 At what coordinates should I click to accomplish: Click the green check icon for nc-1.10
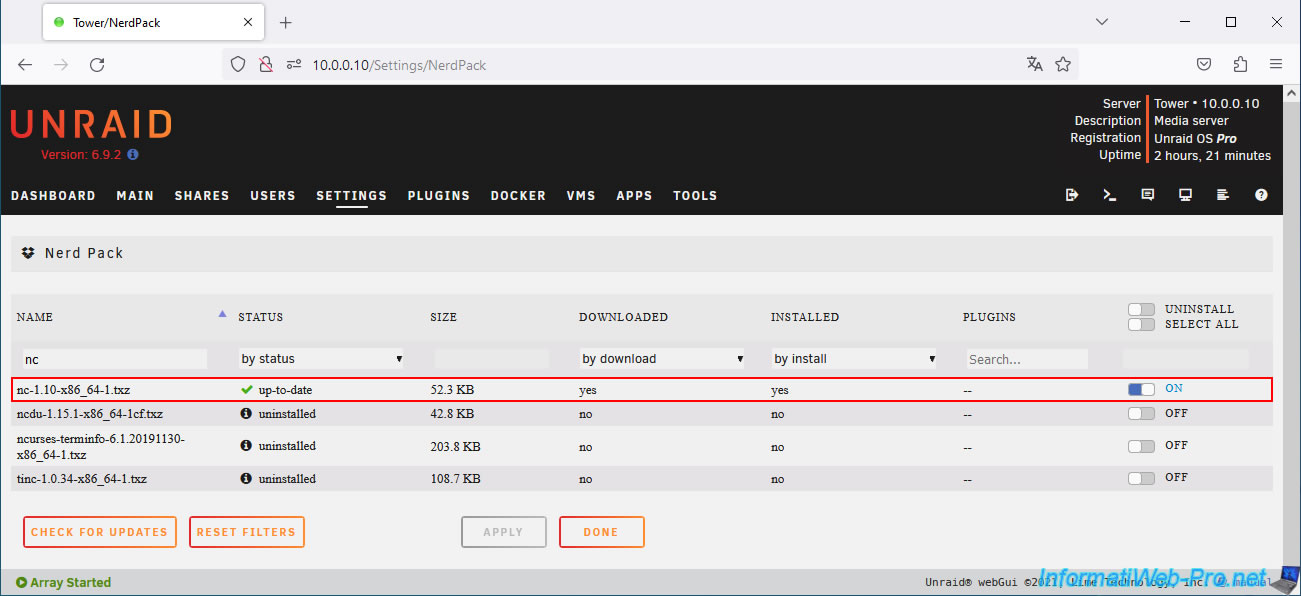coord(247,389)
